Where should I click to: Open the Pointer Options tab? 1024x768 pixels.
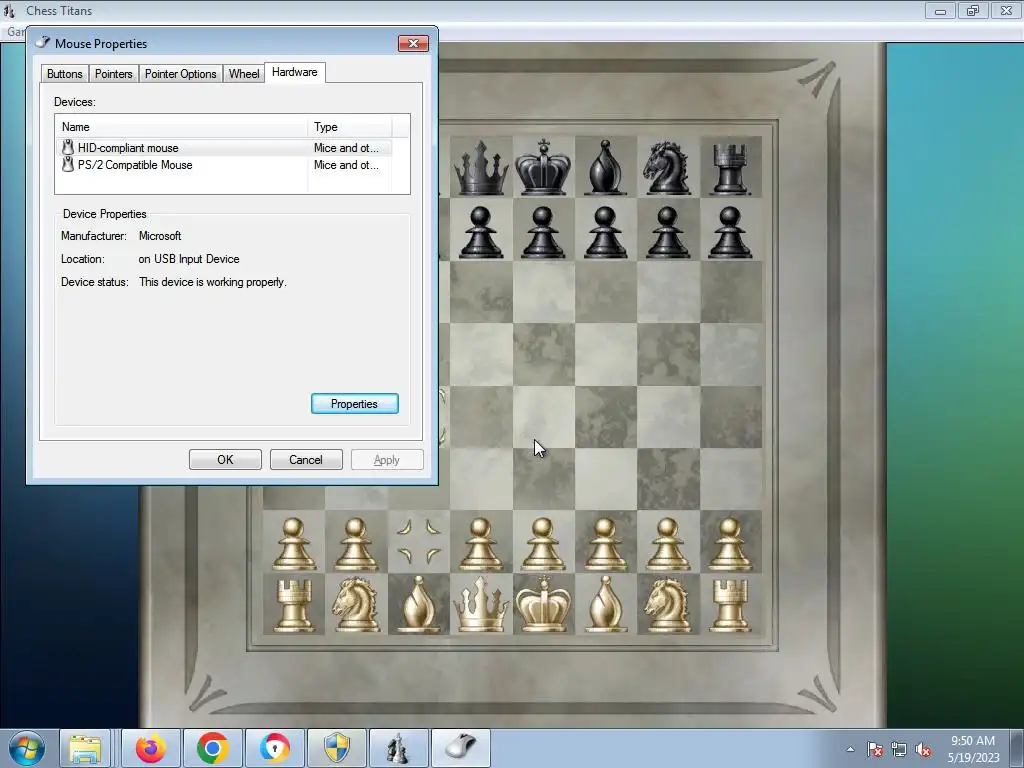pos(180,74)
